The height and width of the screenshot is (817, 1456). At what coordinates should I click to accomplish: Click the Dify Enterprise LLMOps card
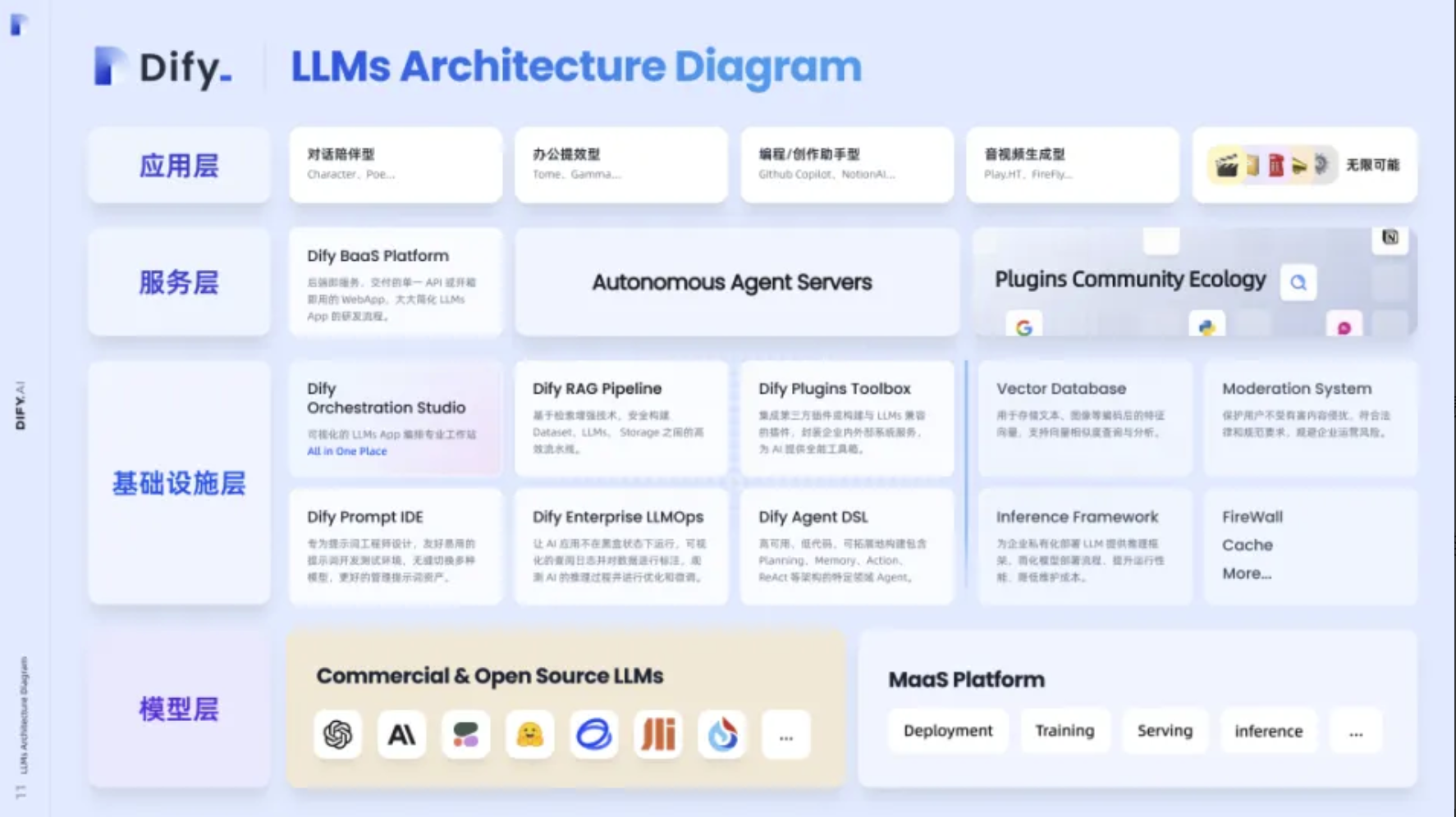(x=621, y=547)
